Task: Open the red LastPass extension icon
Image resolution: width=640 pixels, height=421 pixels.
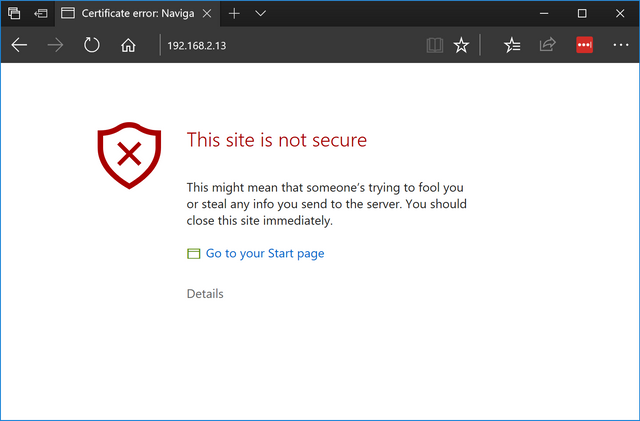Action: click(x=584, y=45)
